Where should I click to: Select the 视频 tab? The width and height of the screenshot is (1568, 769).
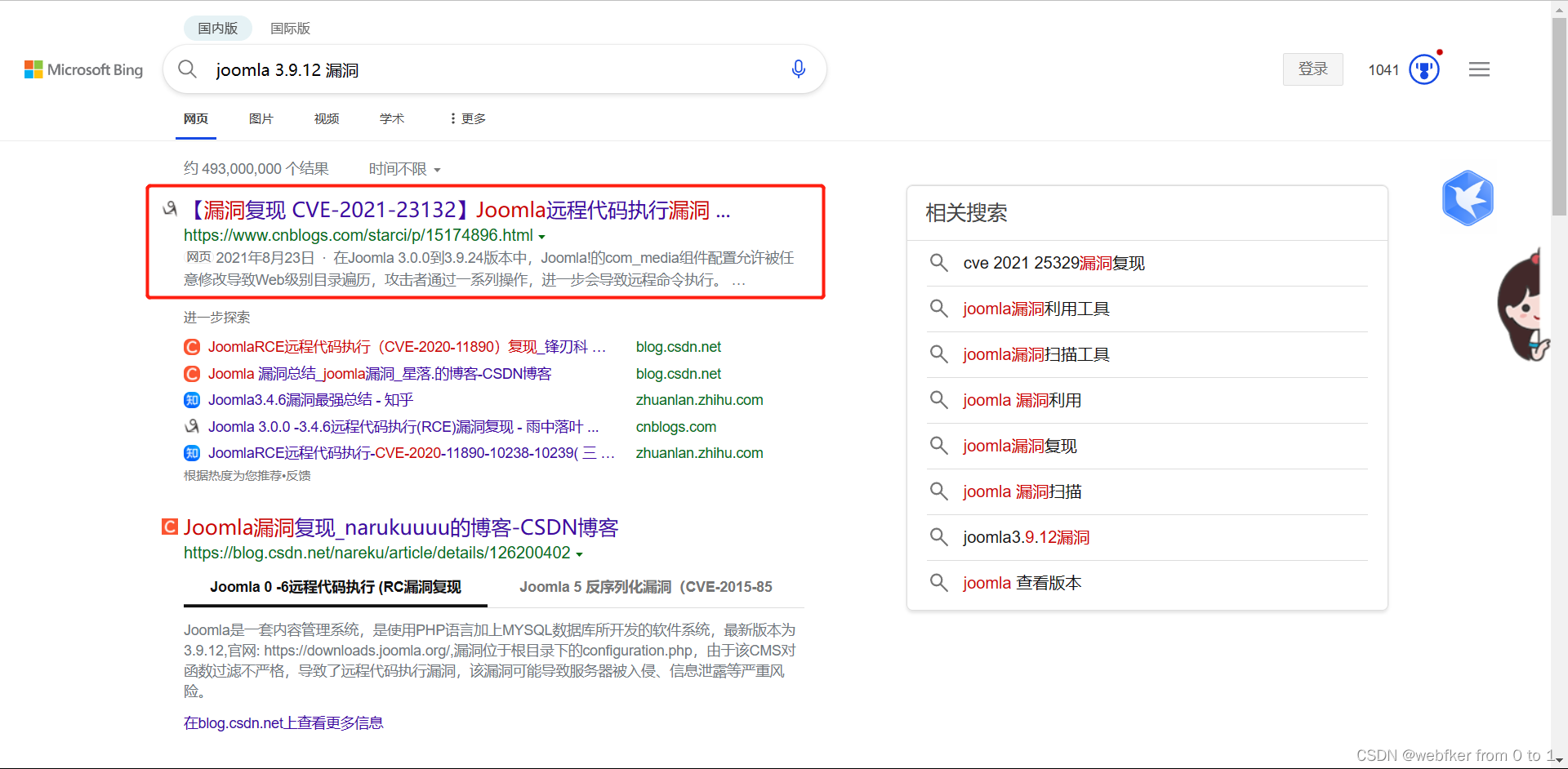[327, 119]
